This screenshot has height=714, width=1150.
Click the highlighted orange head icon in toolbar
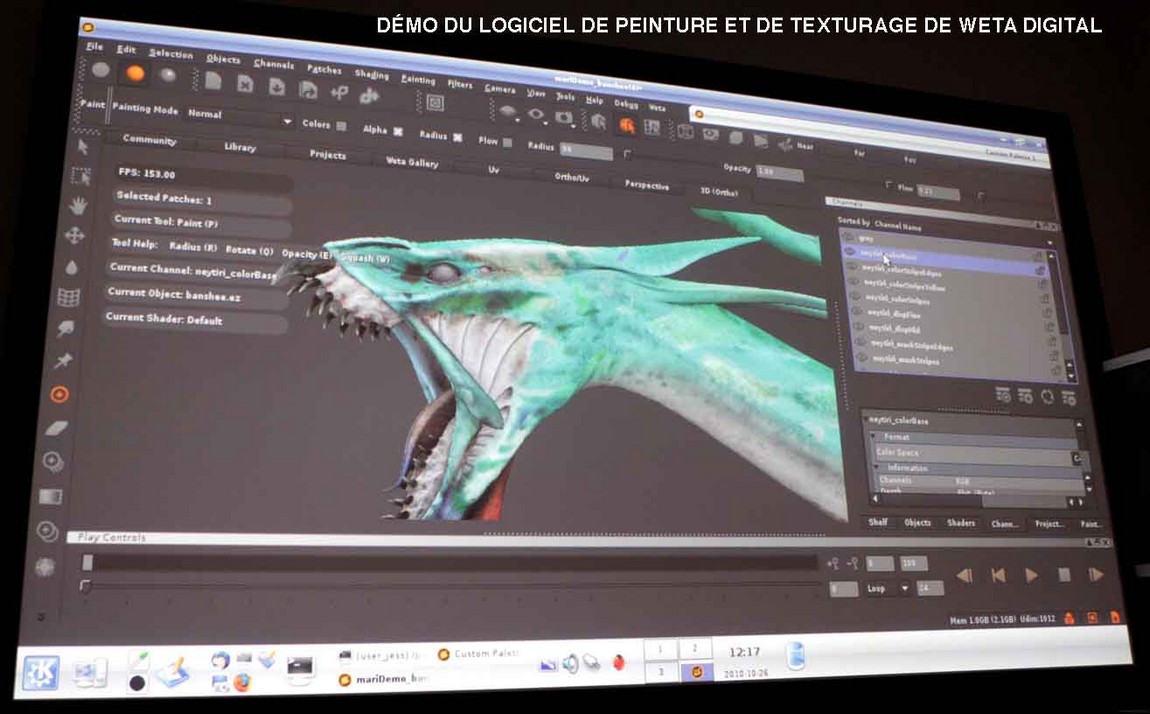pyautogui.click(x=626, y=125)
